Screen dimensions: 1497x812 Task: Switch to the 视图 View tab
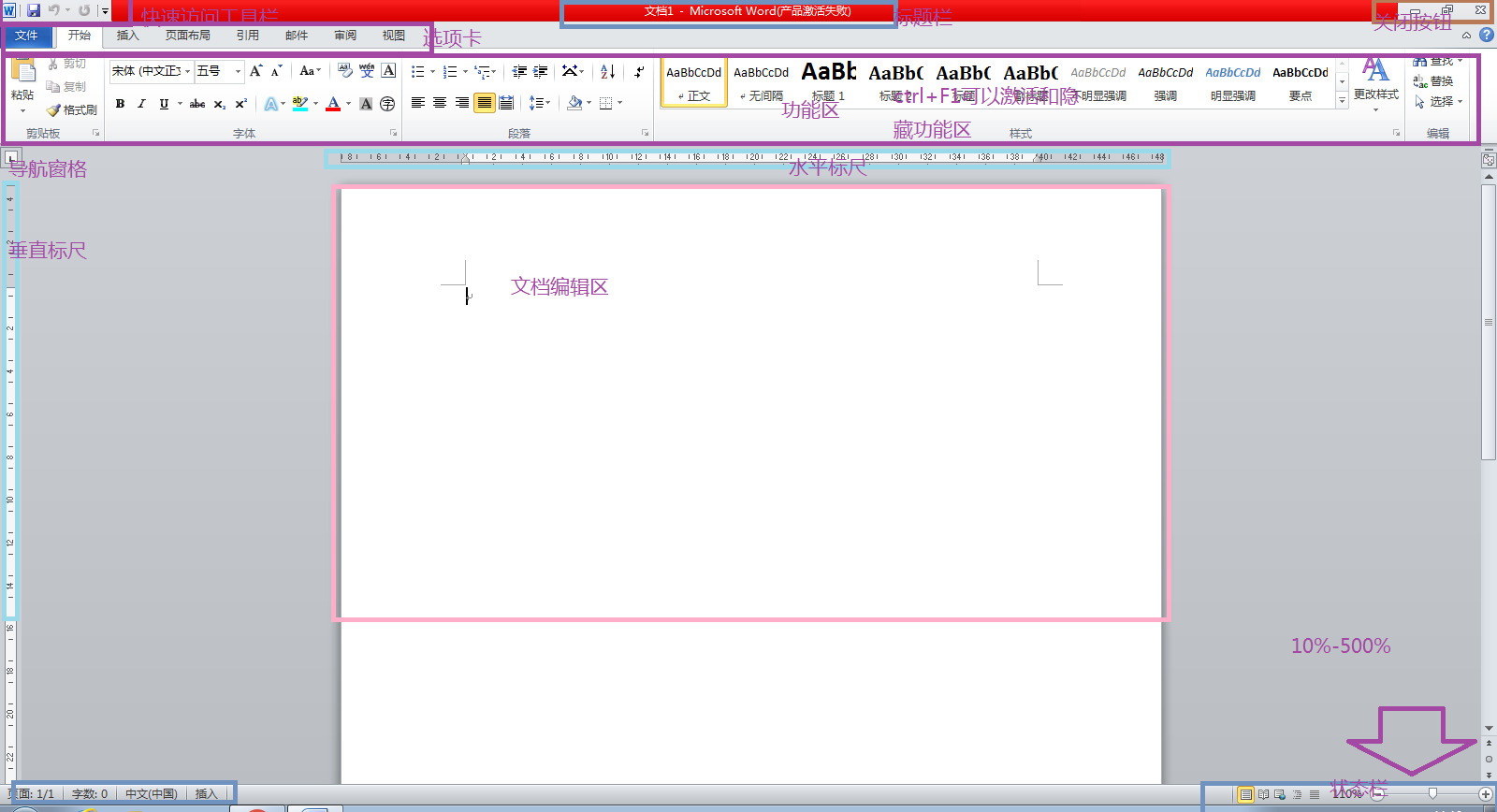tap(394, 36)
